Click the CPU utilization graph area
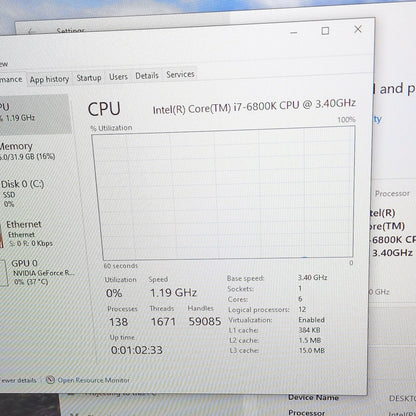 [x=223, y=193]
